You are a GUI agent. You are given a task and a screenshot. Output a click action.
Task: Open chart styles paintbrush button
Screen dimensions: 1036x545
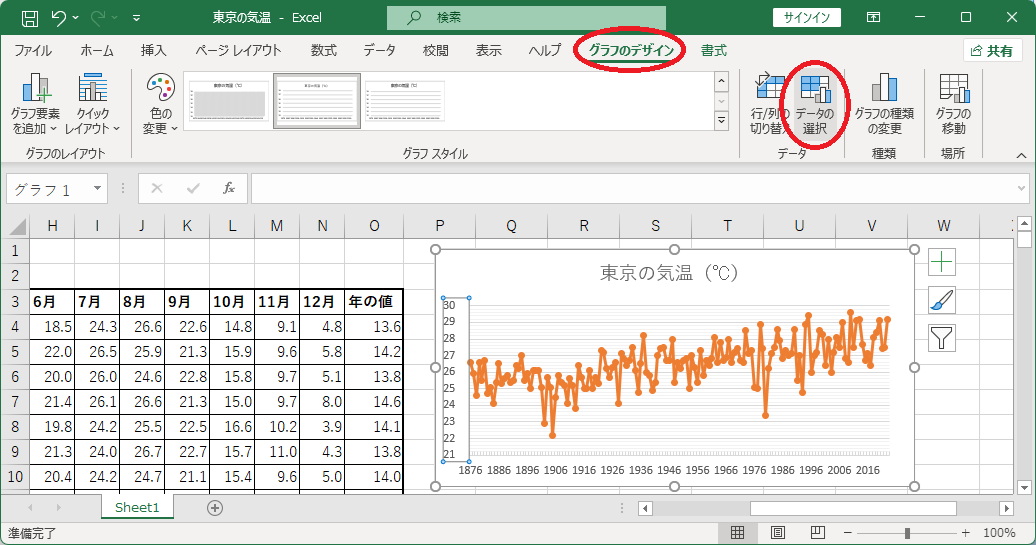[x=942, y=300]
